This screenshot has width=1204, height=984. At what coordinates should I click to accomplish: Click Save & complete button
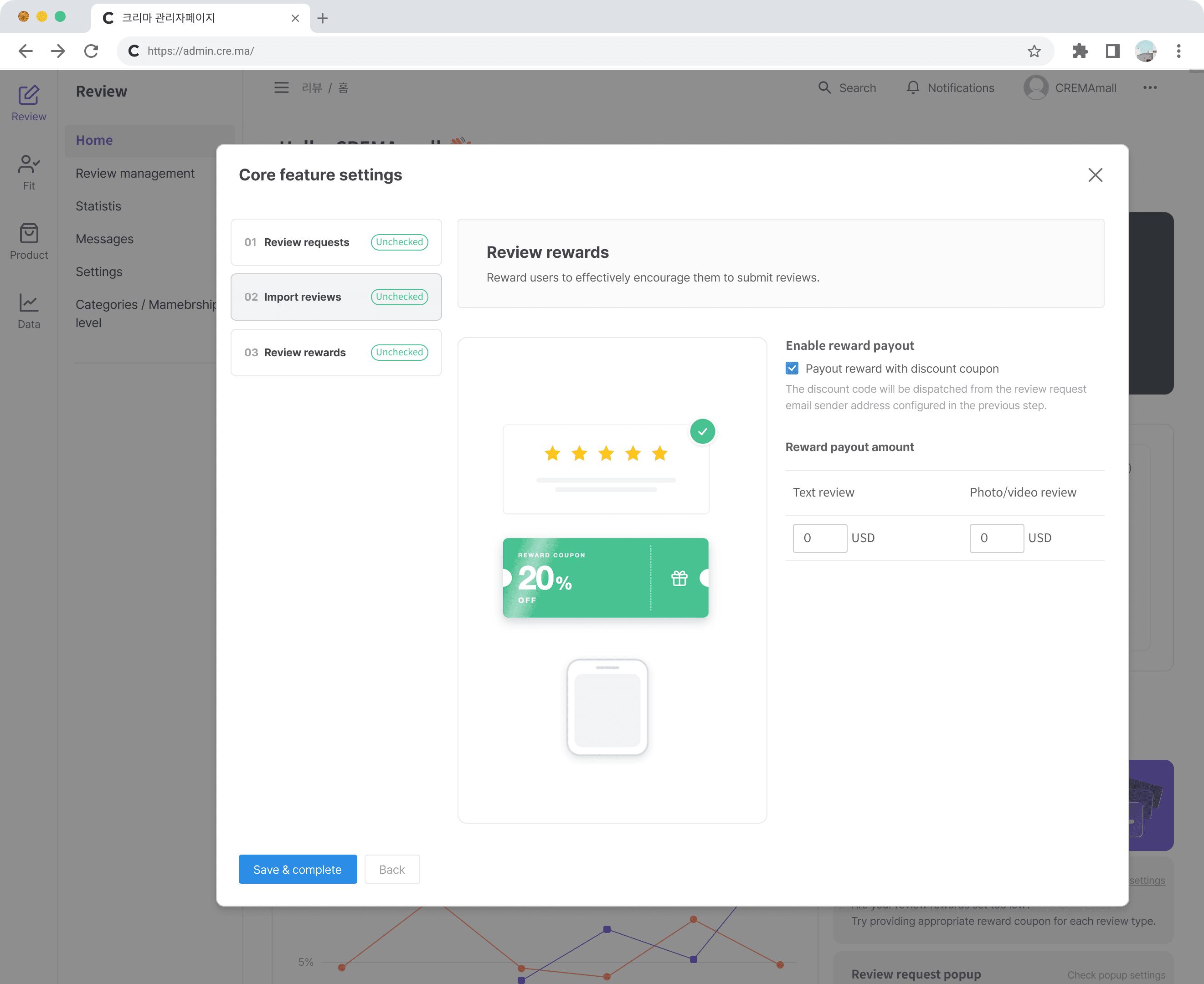tap(298, 870)
